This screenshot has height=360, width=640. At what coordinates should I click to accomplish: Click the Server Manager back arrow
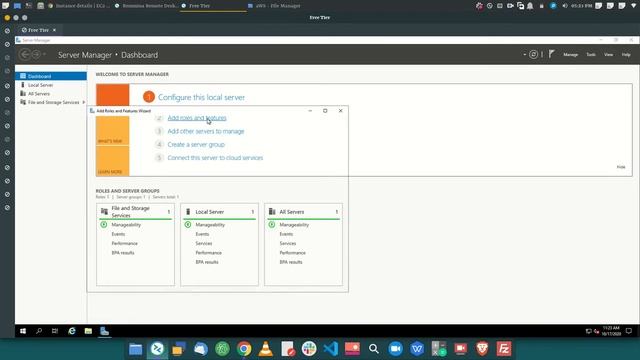tap(24, 54)
